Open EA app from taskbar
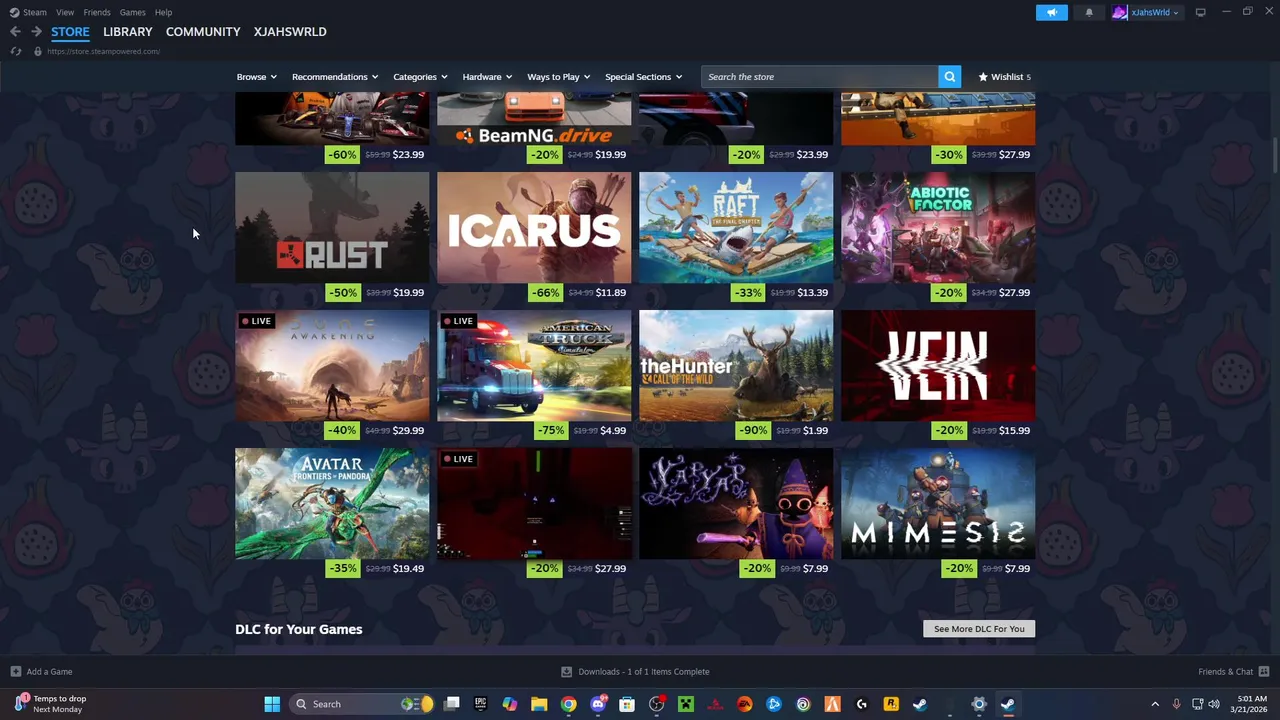Screen dimensions: 1280x720 tap(744, 704)
